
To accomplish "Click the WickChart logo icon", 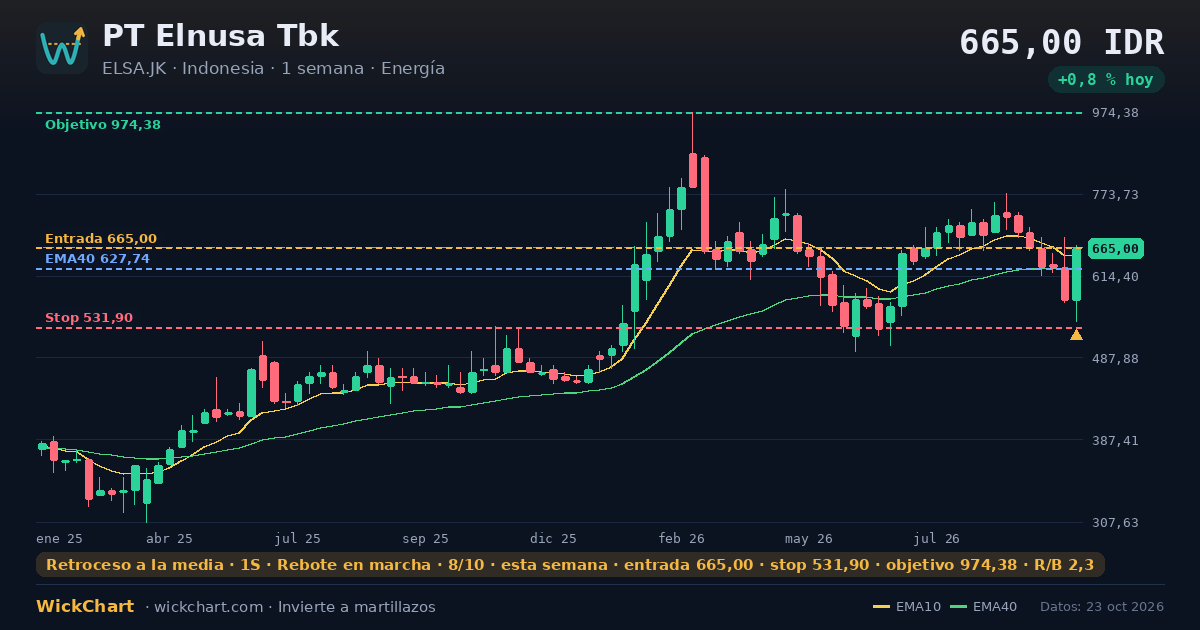I will 62,48.
